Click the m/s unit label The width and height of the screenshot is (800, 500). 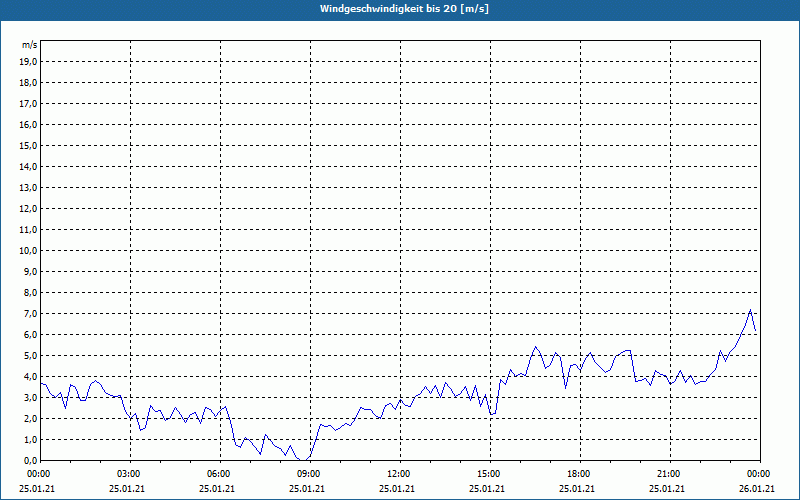30,45
